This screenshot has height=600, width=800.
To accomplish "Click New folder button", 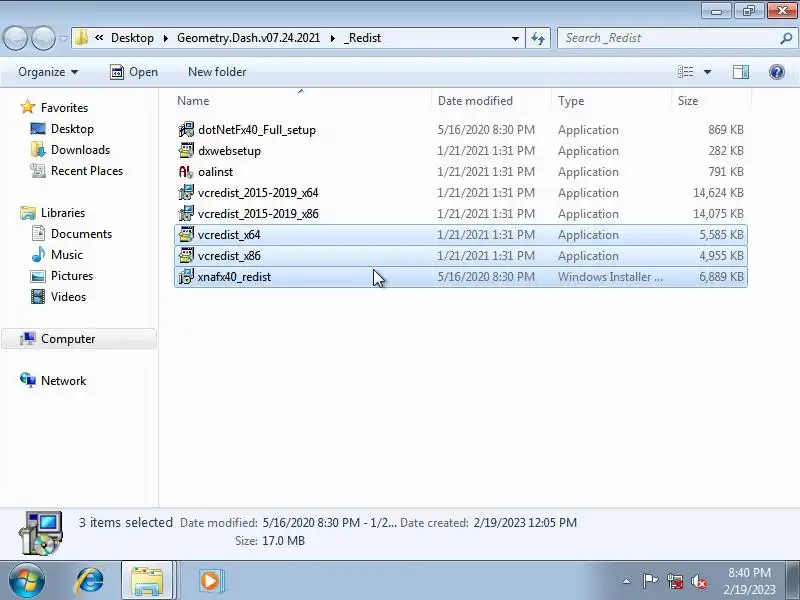I will [x=217, y=72].
